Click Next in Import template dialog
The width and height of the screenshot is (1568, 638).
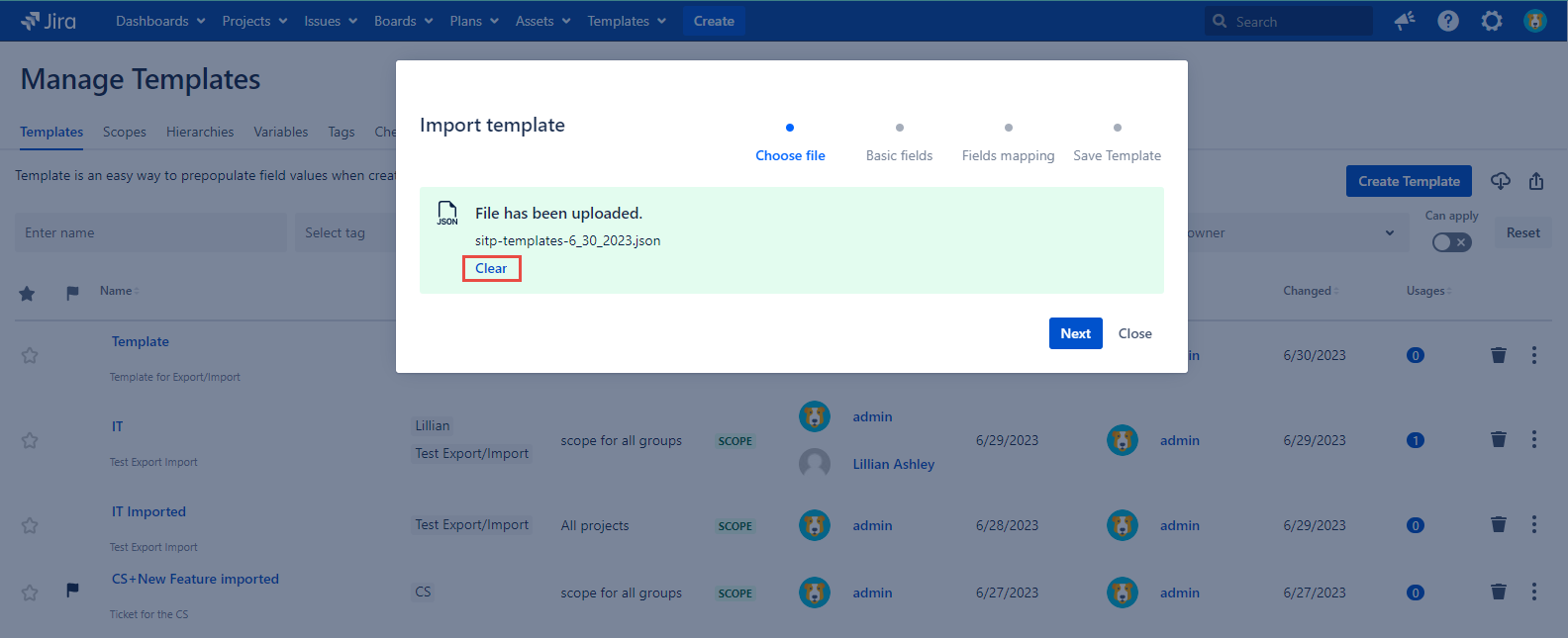[x=1075, y=333]
